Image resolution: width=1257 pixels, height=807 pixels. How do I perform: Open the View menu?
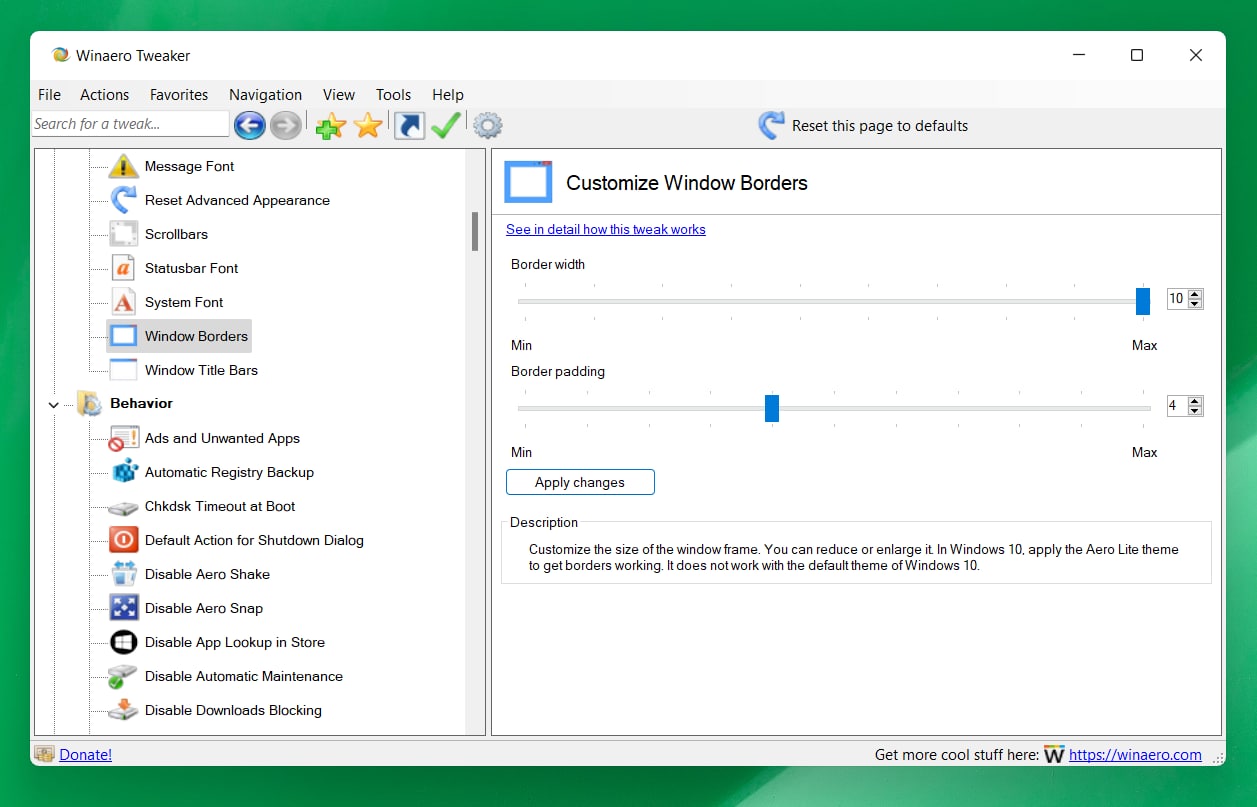coord(339,95)
